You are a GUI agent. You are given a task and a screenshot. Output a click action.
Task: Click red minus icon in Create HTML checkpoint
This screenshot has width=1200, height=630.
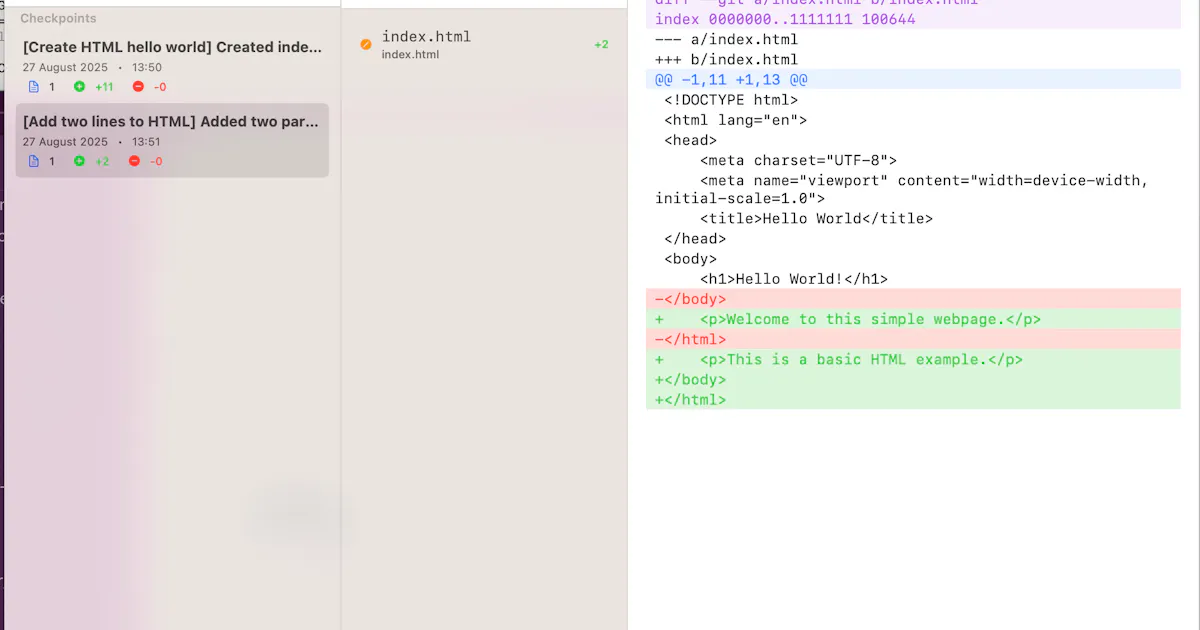click(138, 87)
